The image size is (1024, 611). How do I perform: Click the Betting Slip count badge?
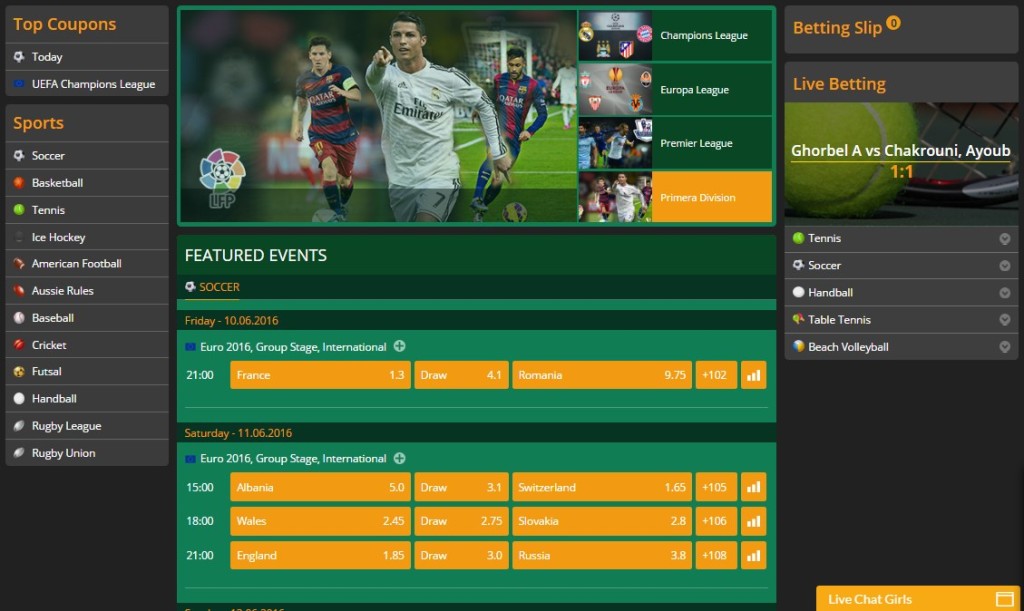coord(893,23)
